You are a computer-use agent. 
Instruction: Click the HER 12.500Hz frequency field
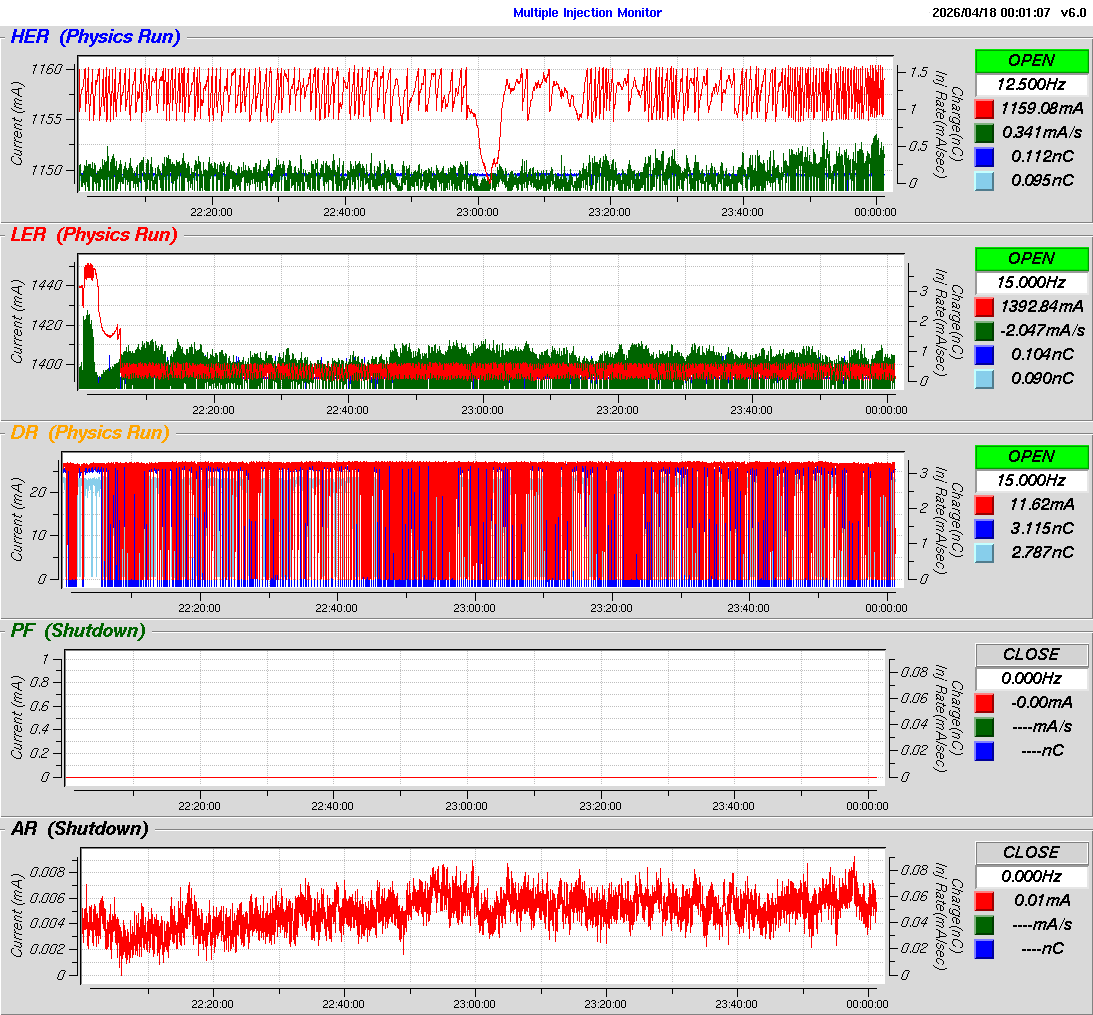[1031, 84]
